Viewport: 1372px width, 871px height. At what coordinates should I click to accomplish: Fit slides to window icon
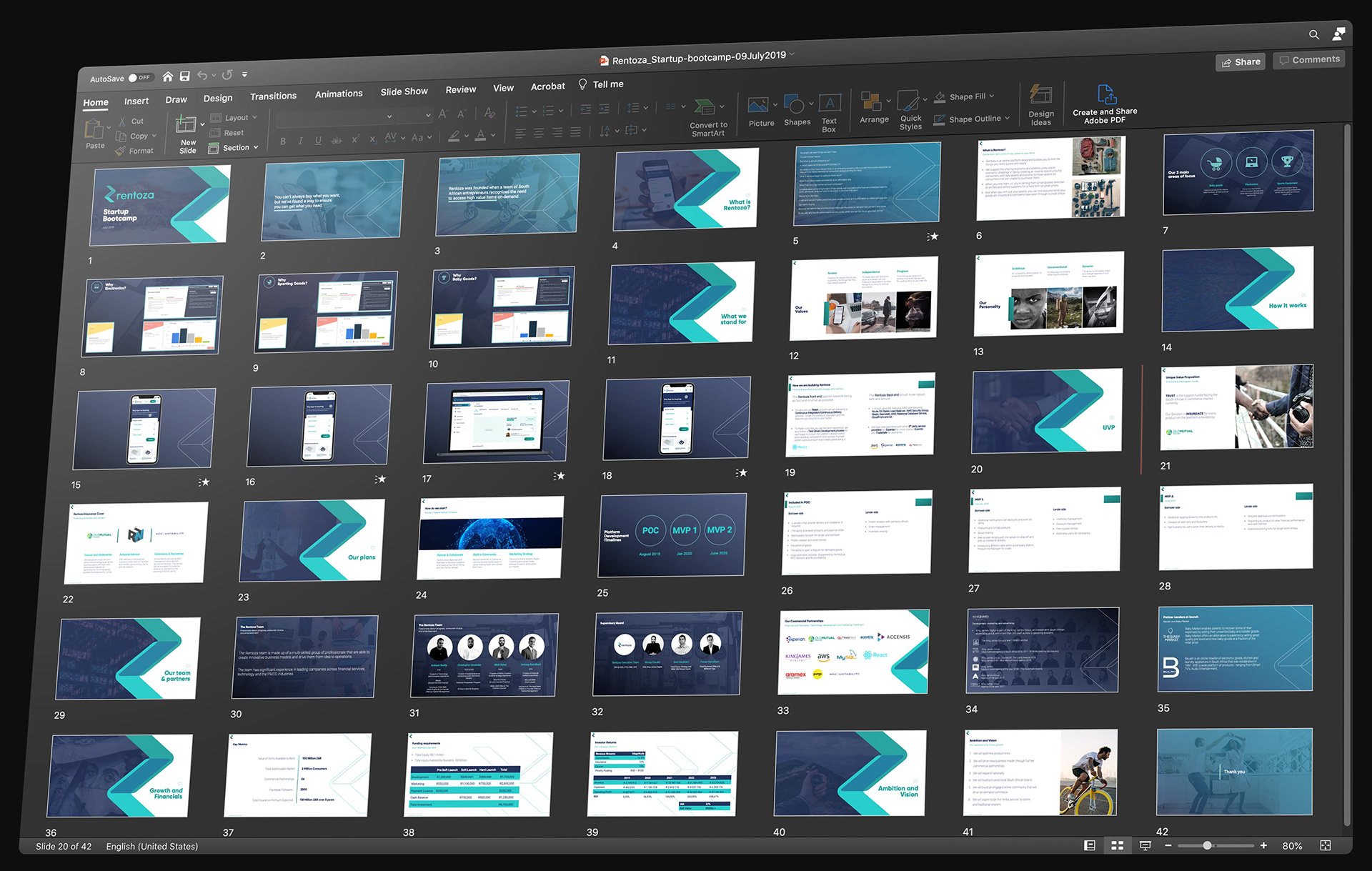(x=1326, y=845)
